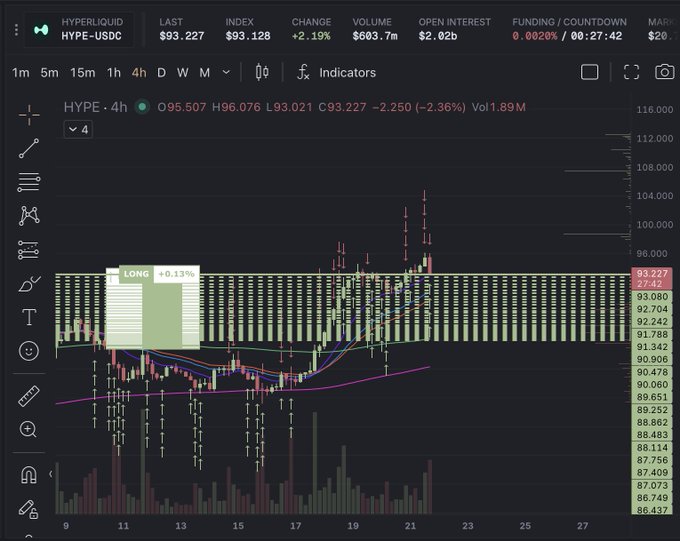Switch to 15m timeframe

click(83, 72)
